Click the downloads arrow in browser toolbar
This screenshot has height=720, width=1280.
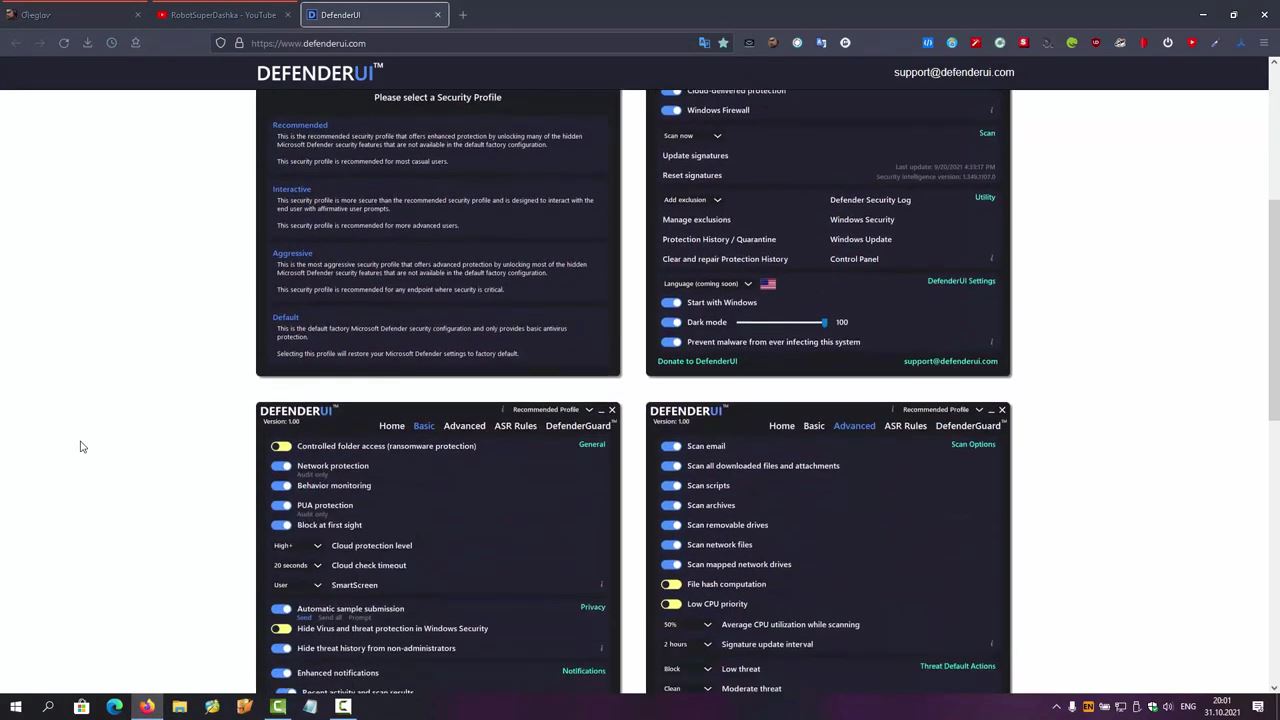point(88,43)
